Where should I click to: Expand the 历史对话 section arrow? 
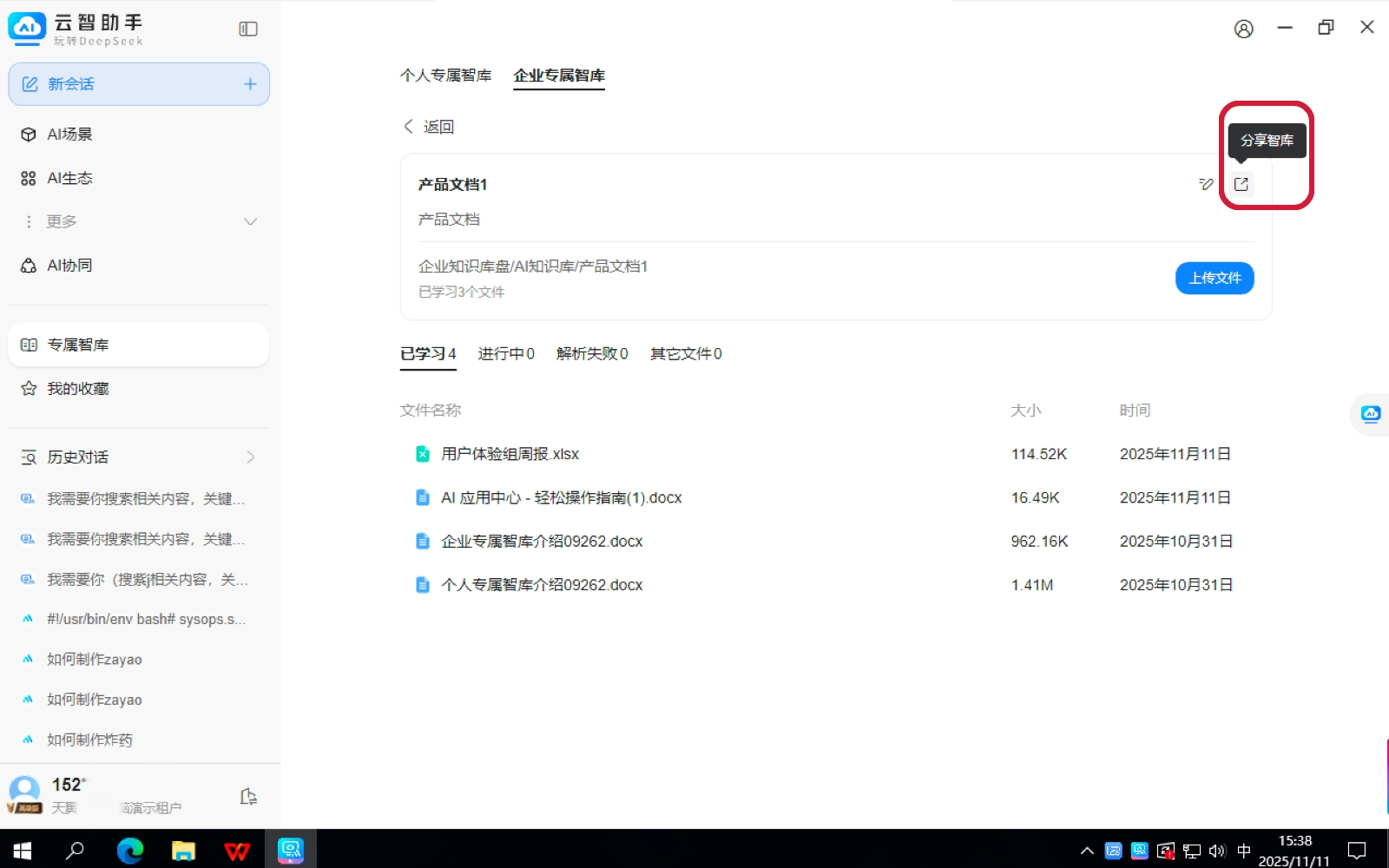point(250,457)
